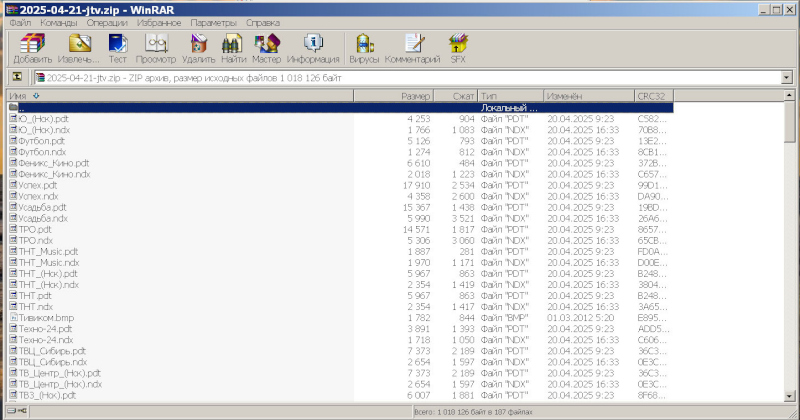This screenshot has width=800, height=420.
Task: Show archive Информация icon
Action: [313, 44]
